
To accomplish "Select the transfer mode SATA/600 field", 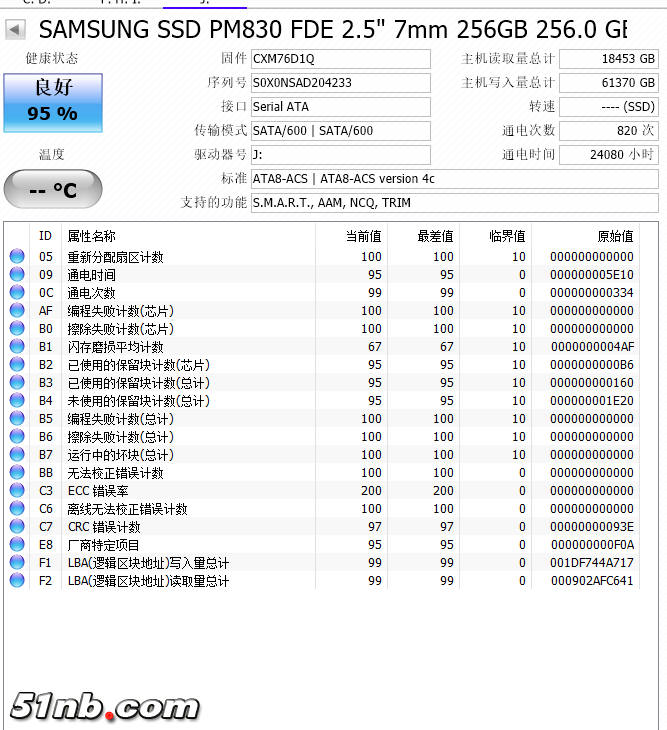I will coord(341,131).
